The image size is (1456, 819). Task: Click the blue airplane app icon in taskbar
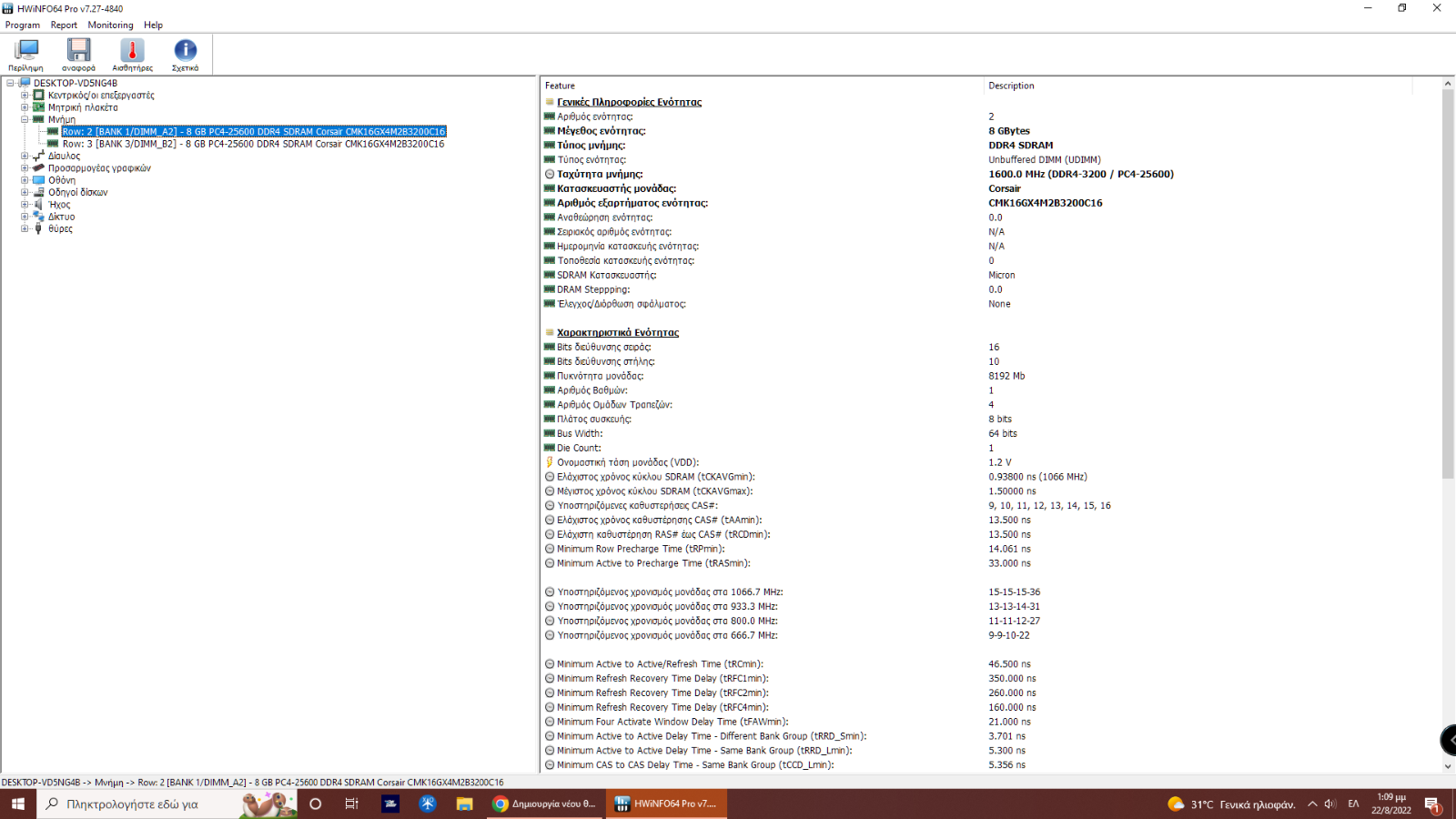tap(428, 804)
